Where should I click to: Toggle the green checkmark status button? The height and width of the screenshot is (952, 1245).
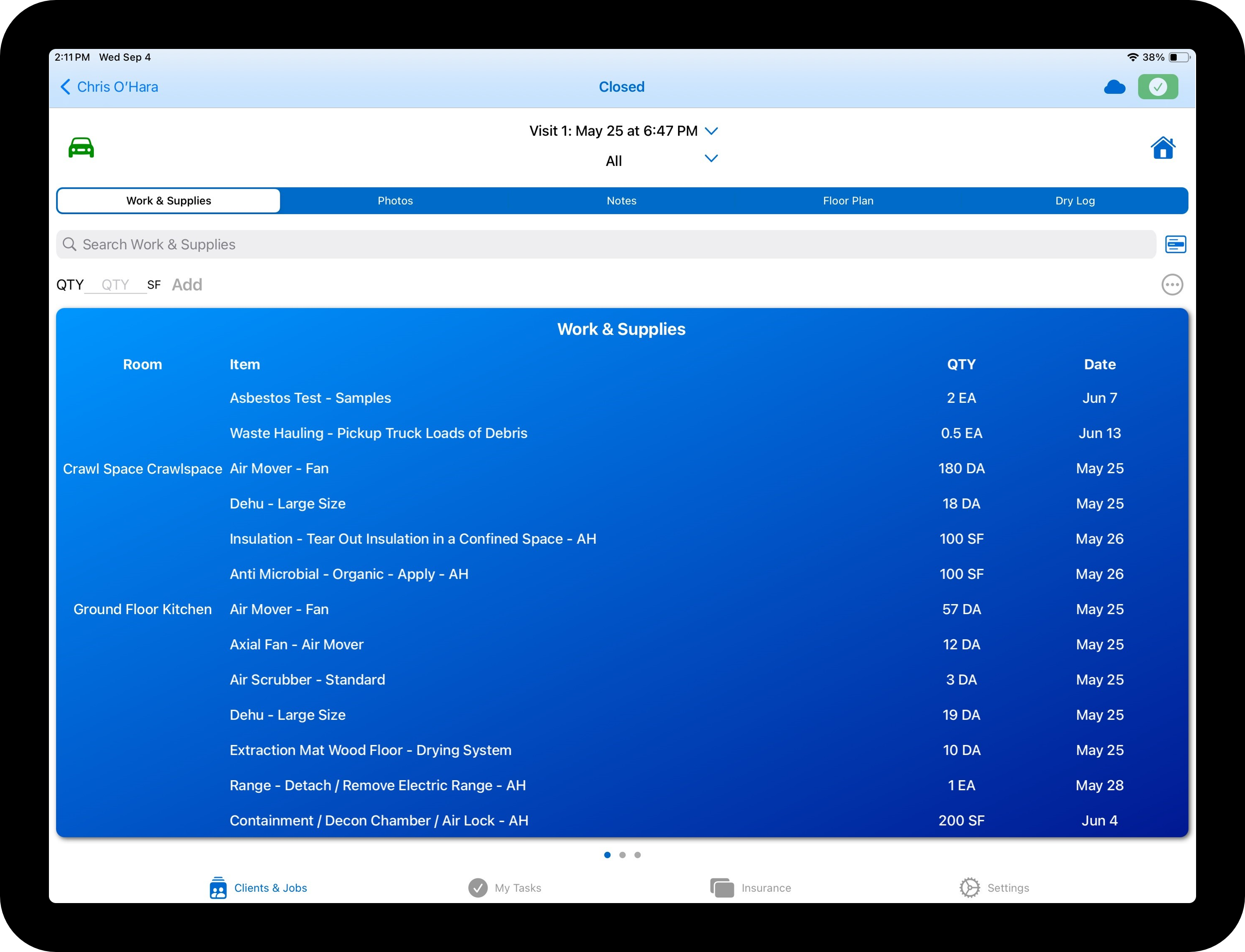coord(1157,87)
